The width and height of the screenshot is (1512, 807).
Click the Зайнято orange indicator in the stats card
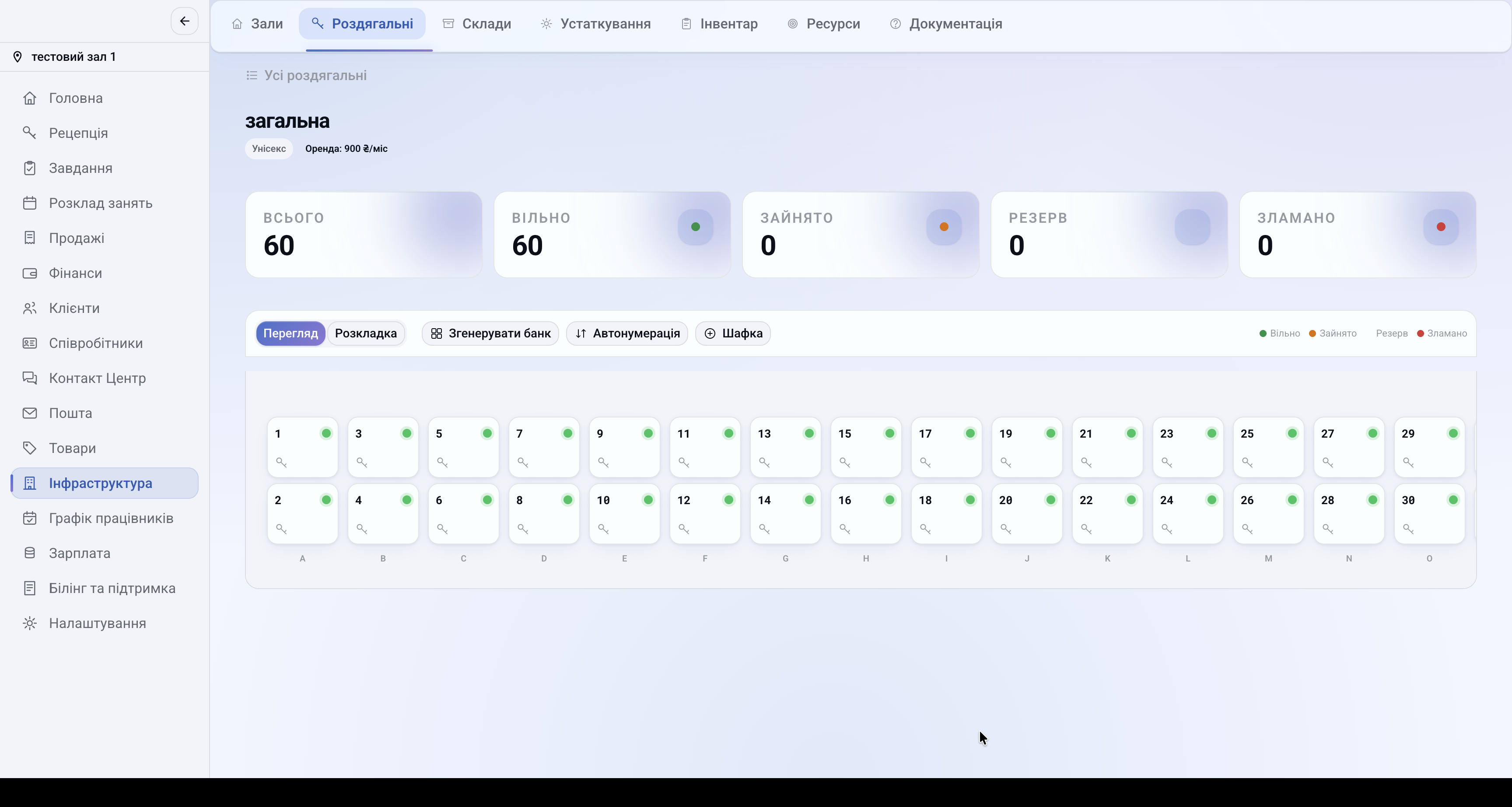coord(944,227)
